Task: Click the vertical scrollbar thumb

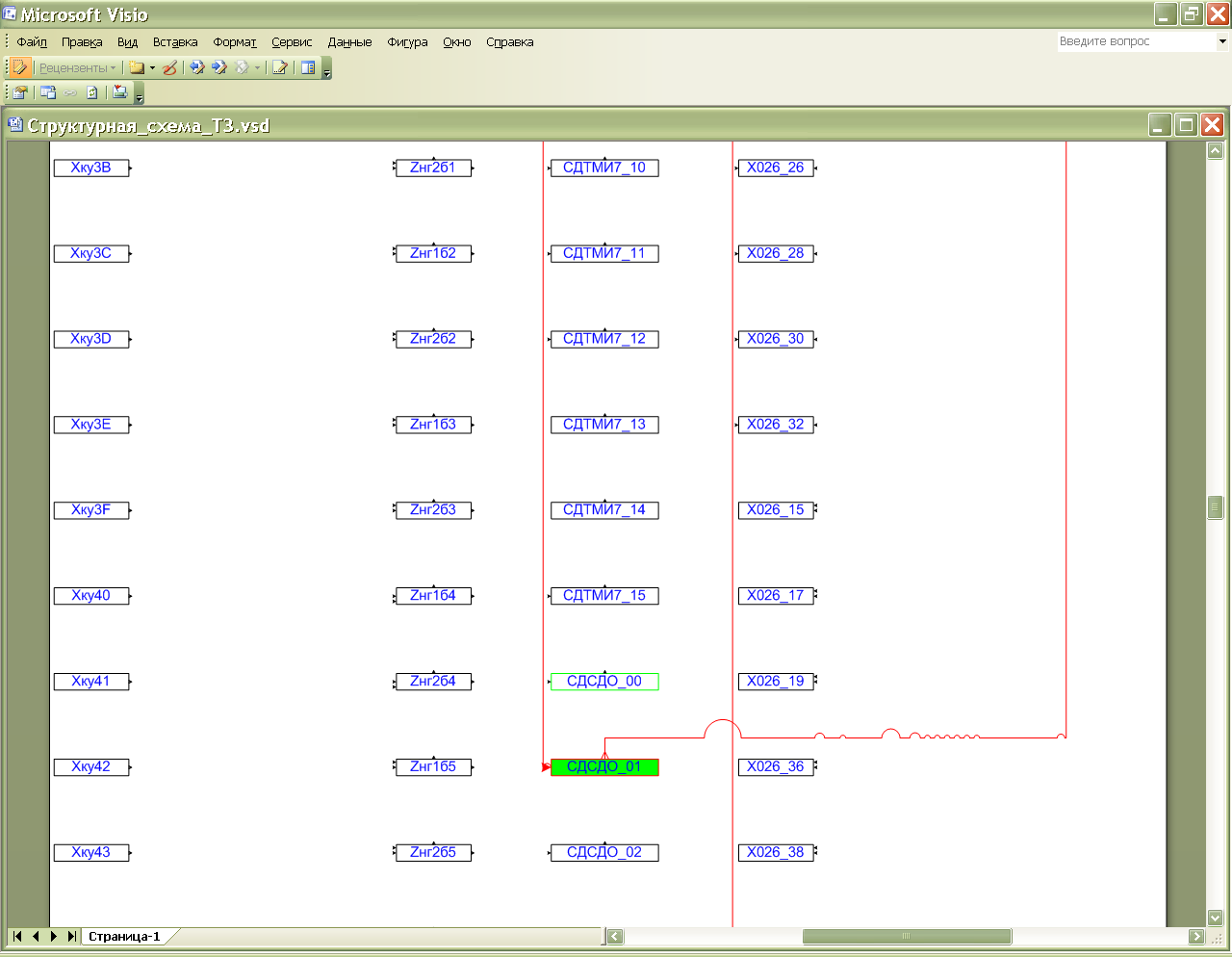Action: point(1215,507)
